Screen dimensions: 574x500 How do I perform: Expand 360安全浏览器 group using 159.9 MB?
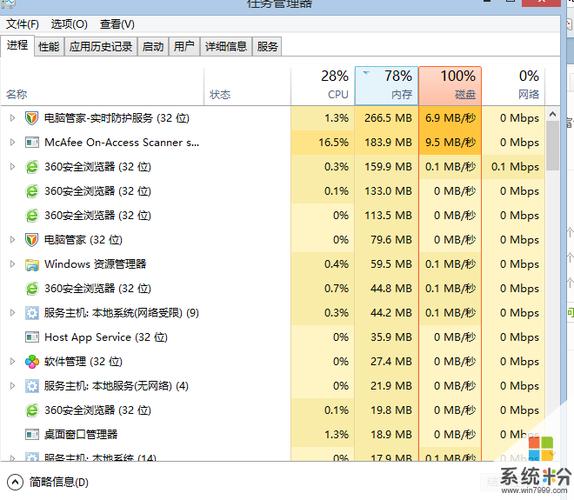[x=12, y=167]
